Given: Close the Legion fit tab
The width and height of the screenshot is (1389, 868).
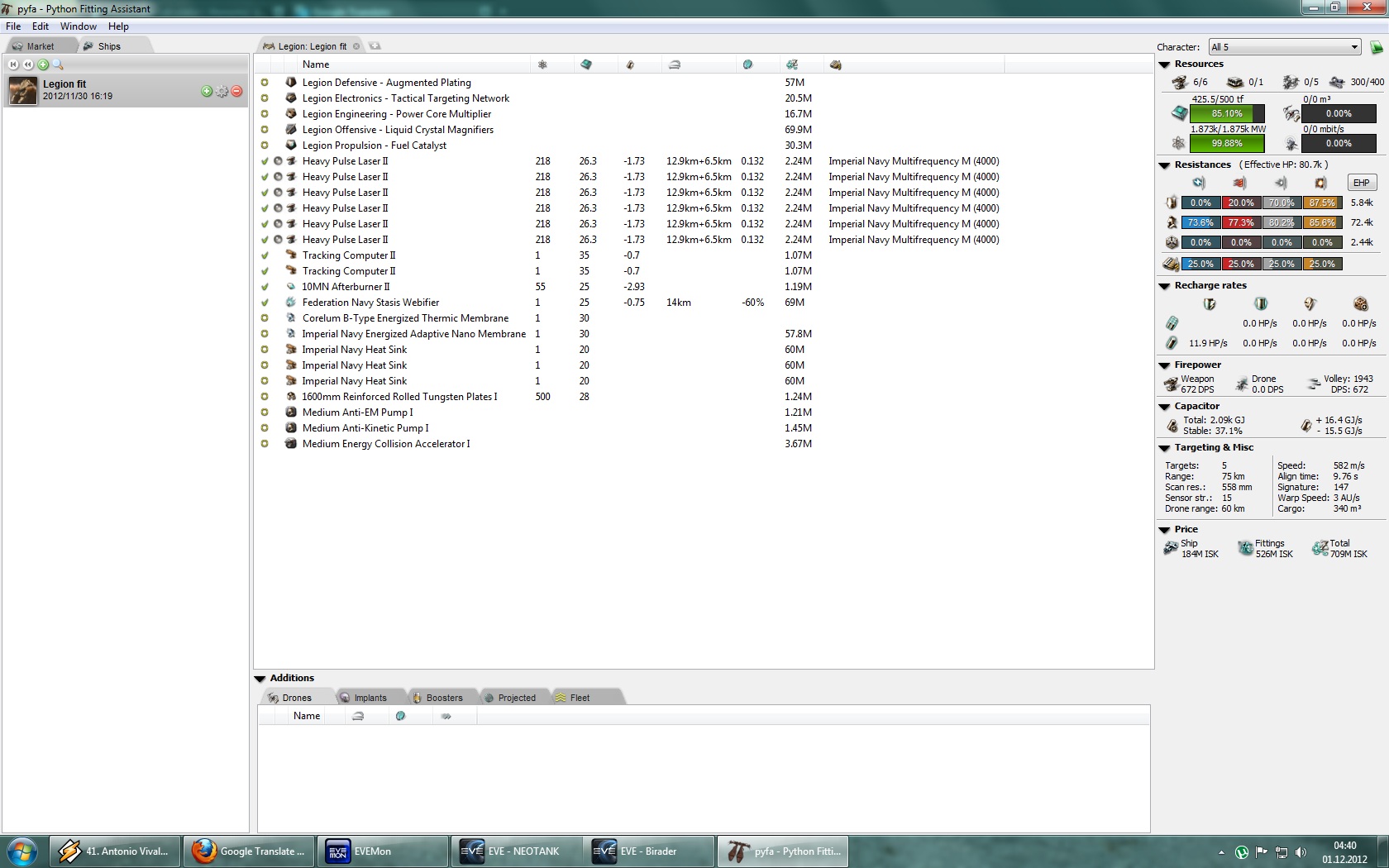Looking at the screenshot, I should tap(356, 46).
